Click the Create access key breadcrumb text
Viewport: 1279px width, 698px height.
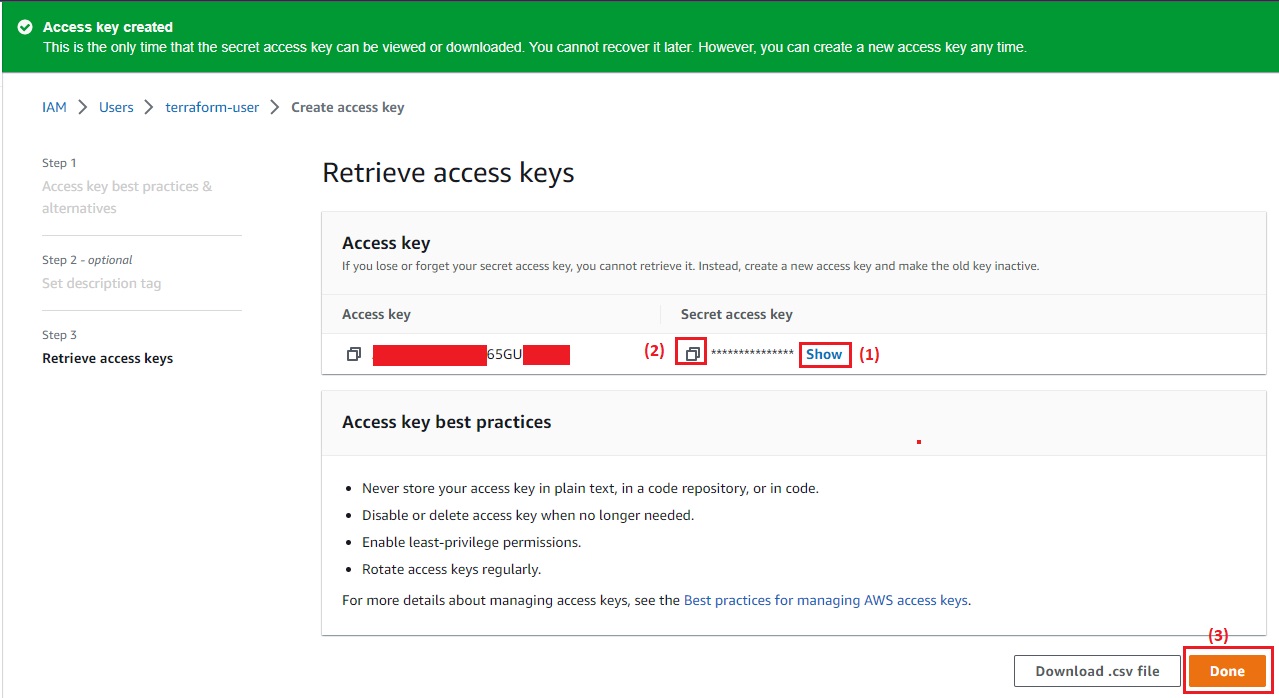click(348, 107)
